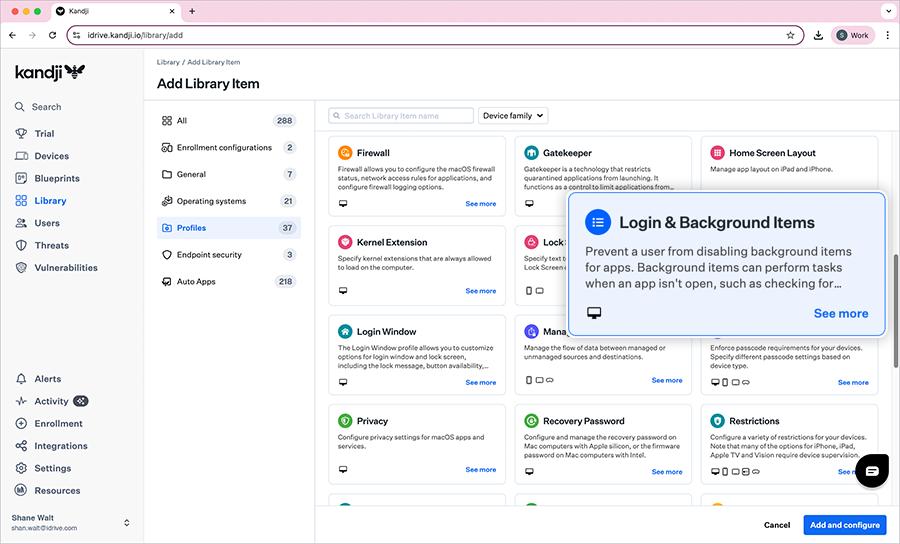900x544 pixels.
Task: Click the Recovery Password icon
Action: point(531,421)
